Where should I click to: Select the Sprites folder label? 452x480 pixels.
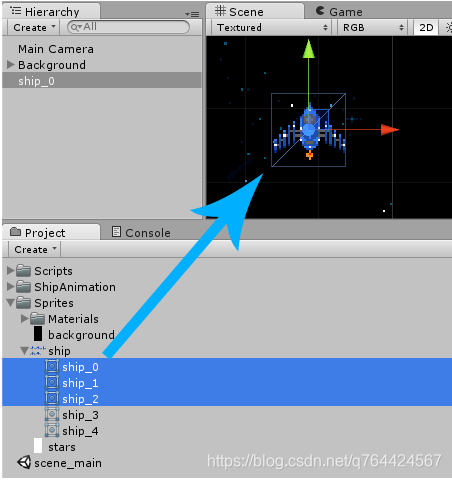click(54, 303)
